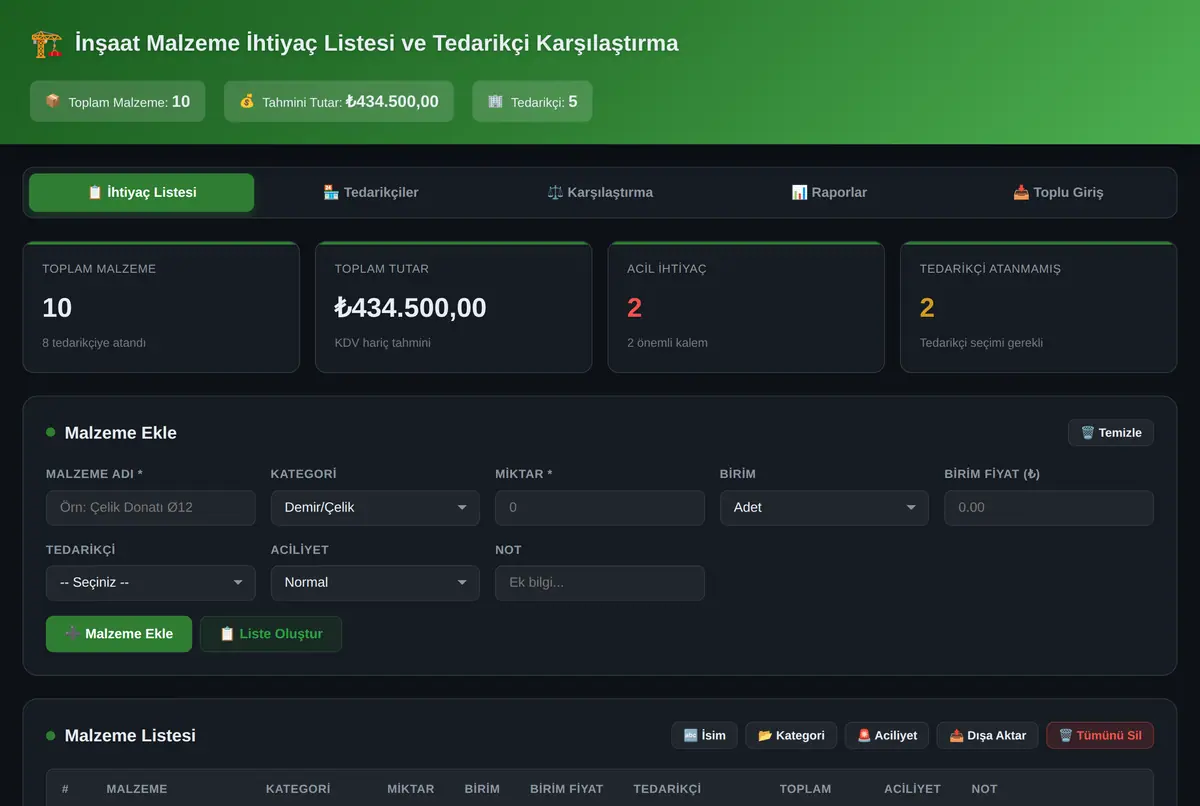Click the red Tümünü Sil button

pos(1100,735)
